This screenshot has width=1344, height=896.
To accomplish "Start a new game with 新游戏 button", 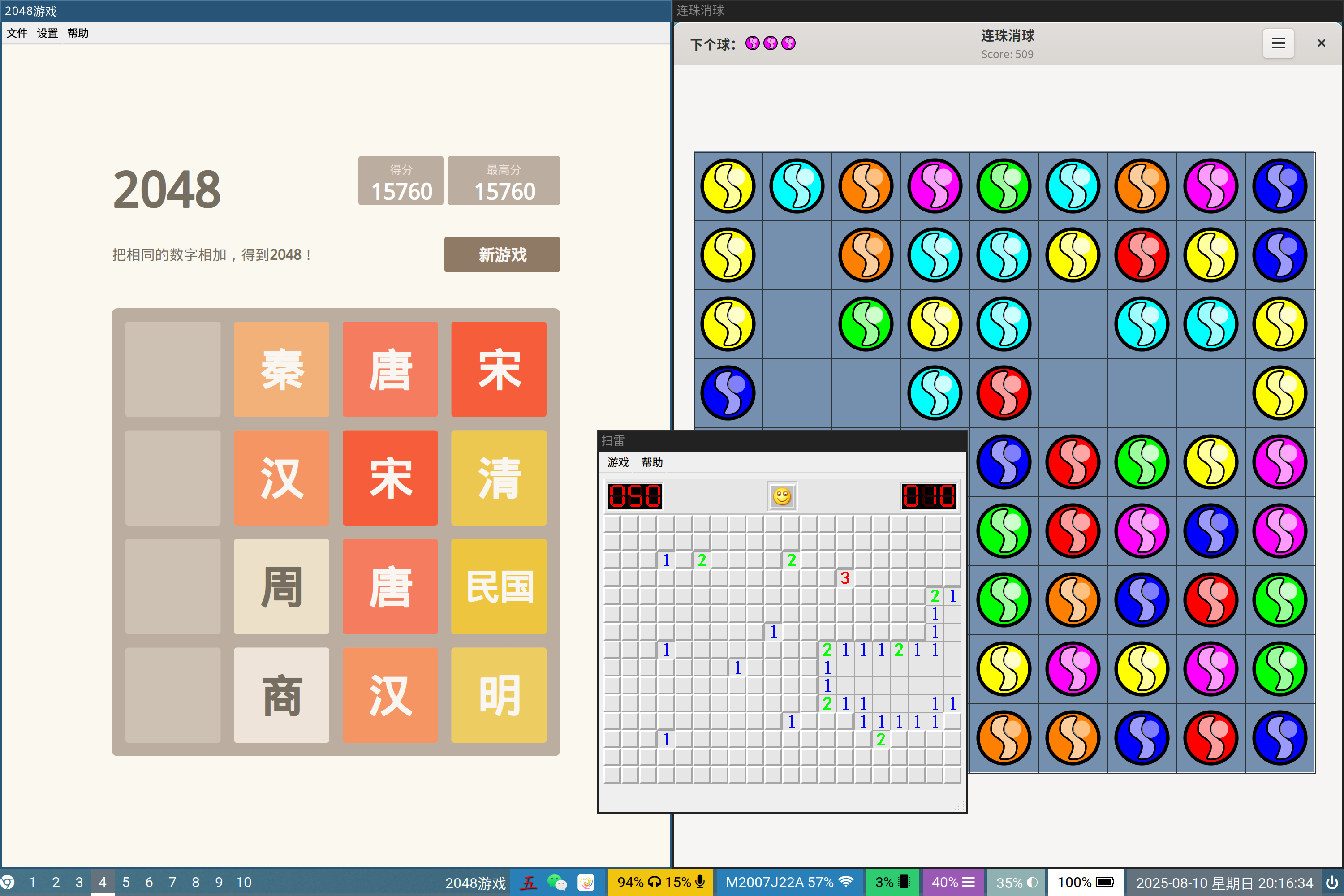I will point(502,254).
